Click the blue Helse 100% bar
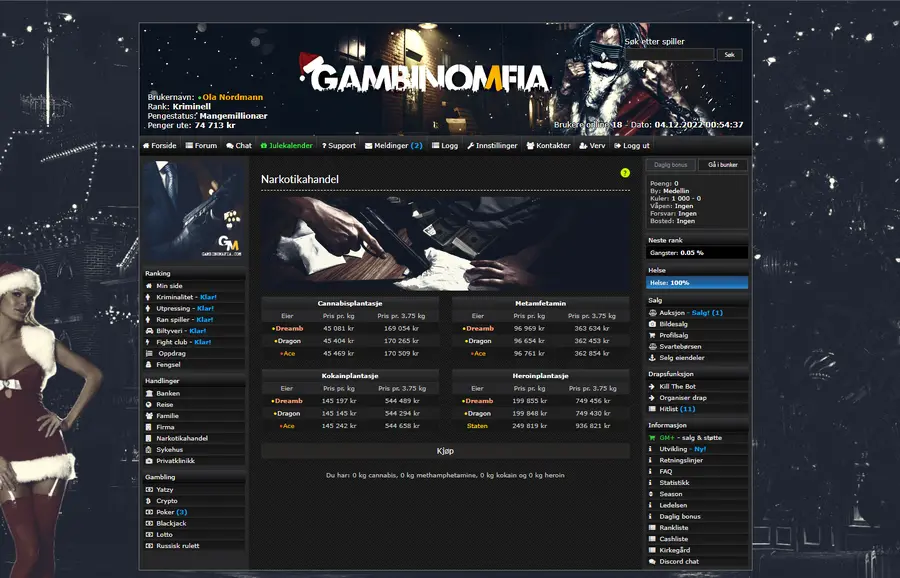 [x=697, y=282]
